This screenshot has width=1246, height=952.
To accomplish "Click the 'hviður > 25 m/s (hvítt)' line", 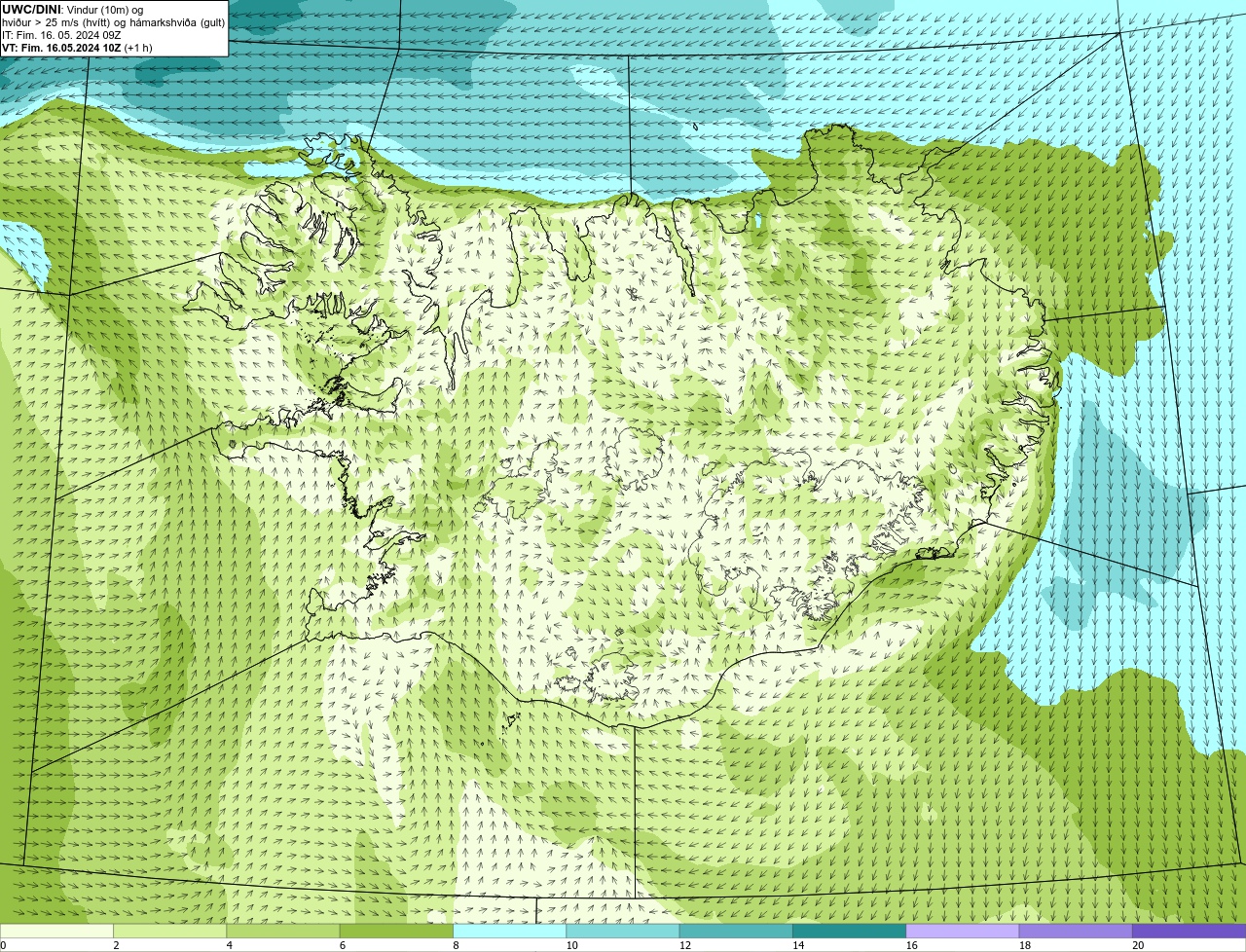I will pyautogui.click(x=113, y=22).
